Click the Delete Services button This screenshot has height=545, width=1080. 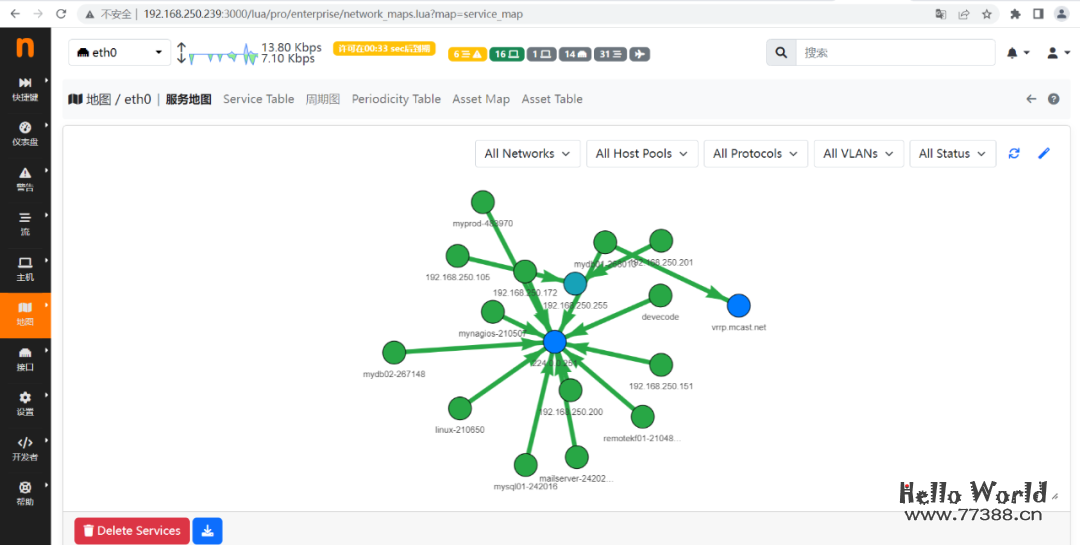(131, 531)
